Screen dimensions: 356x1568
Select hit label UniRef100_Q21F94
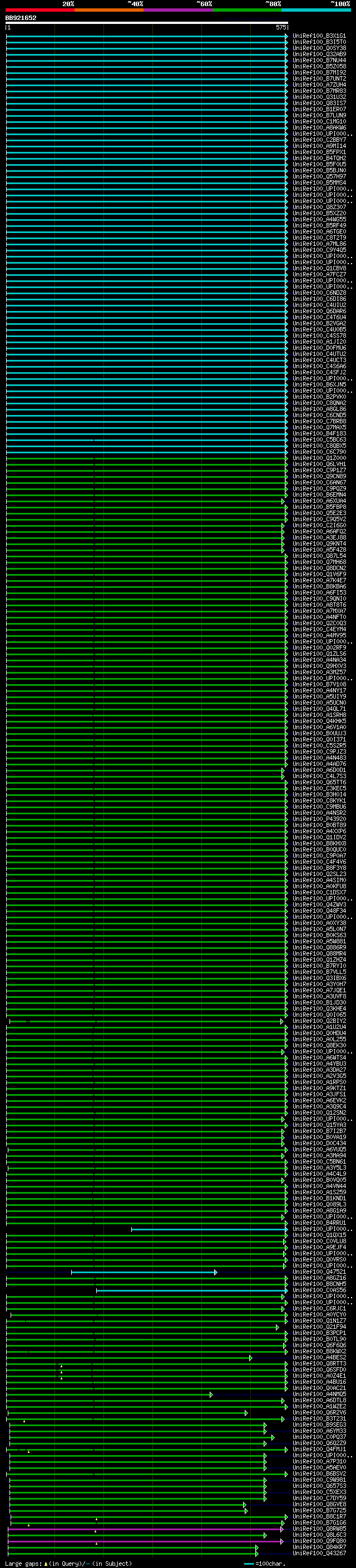coord(319,1327)
